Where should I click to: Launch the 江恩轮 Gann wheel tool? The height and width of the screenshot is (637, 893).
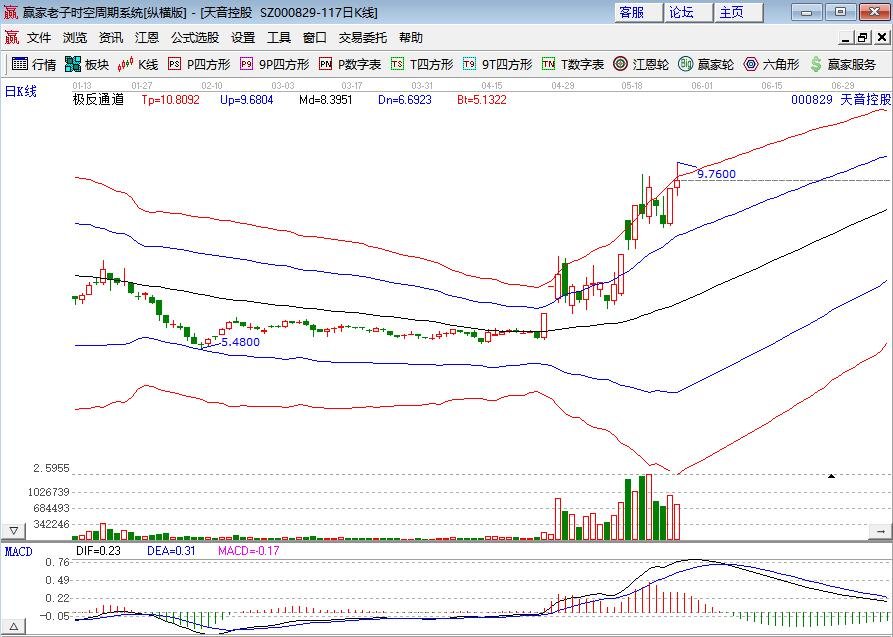[x=641, y=64]
